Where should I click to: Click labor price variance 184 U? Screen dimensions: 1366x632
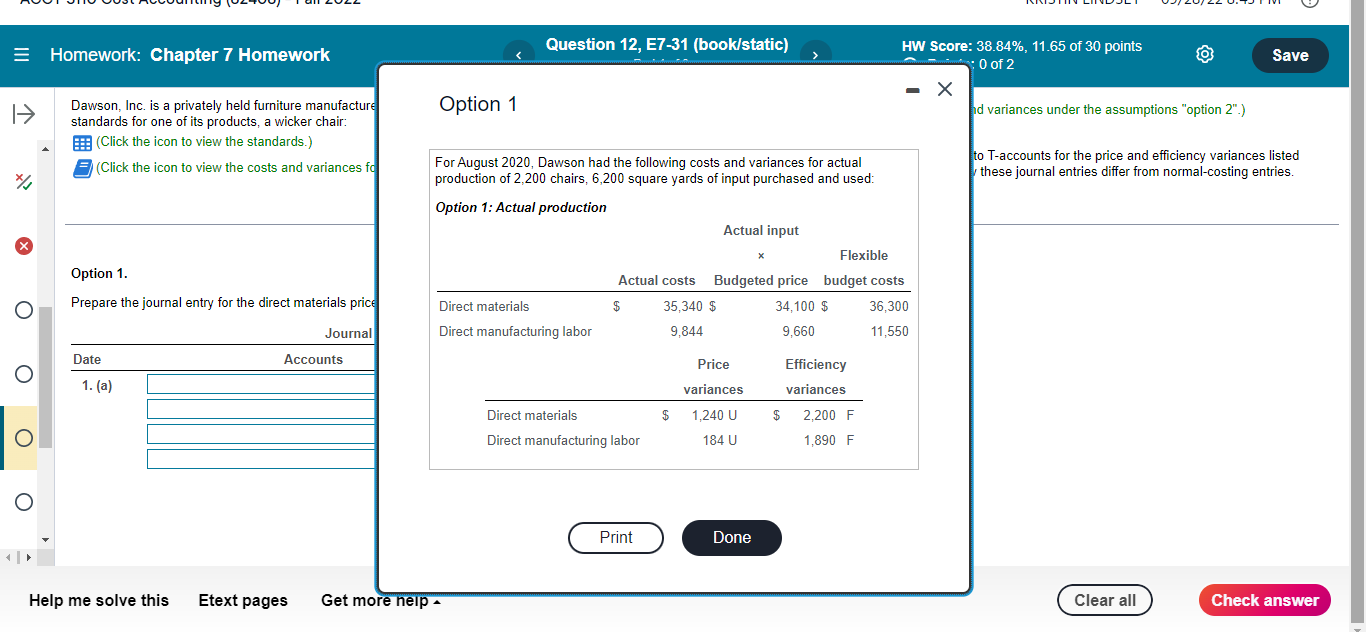coord(720,440)
